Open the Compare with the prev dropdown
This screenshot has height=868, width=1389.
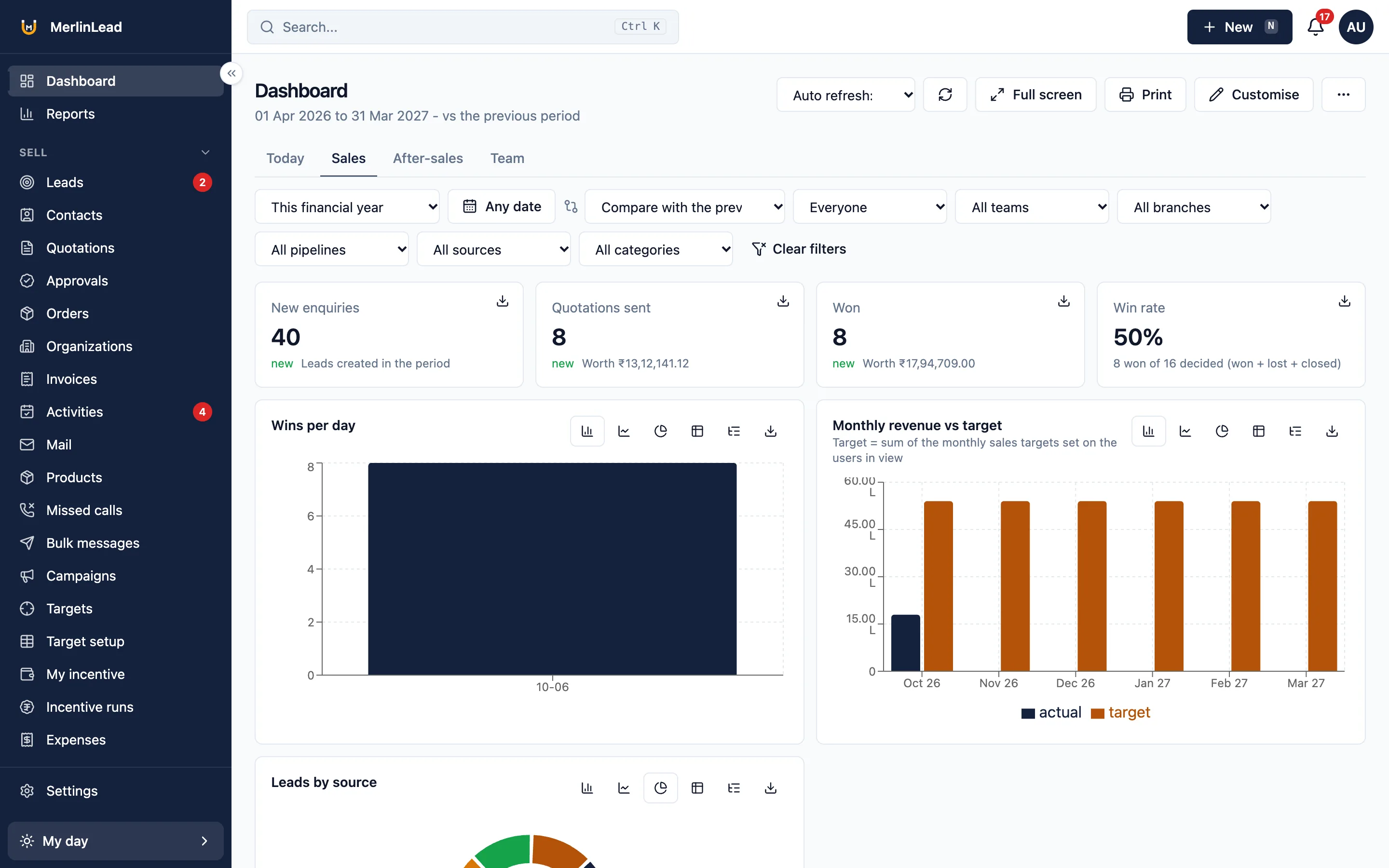[x=685, y=207]
